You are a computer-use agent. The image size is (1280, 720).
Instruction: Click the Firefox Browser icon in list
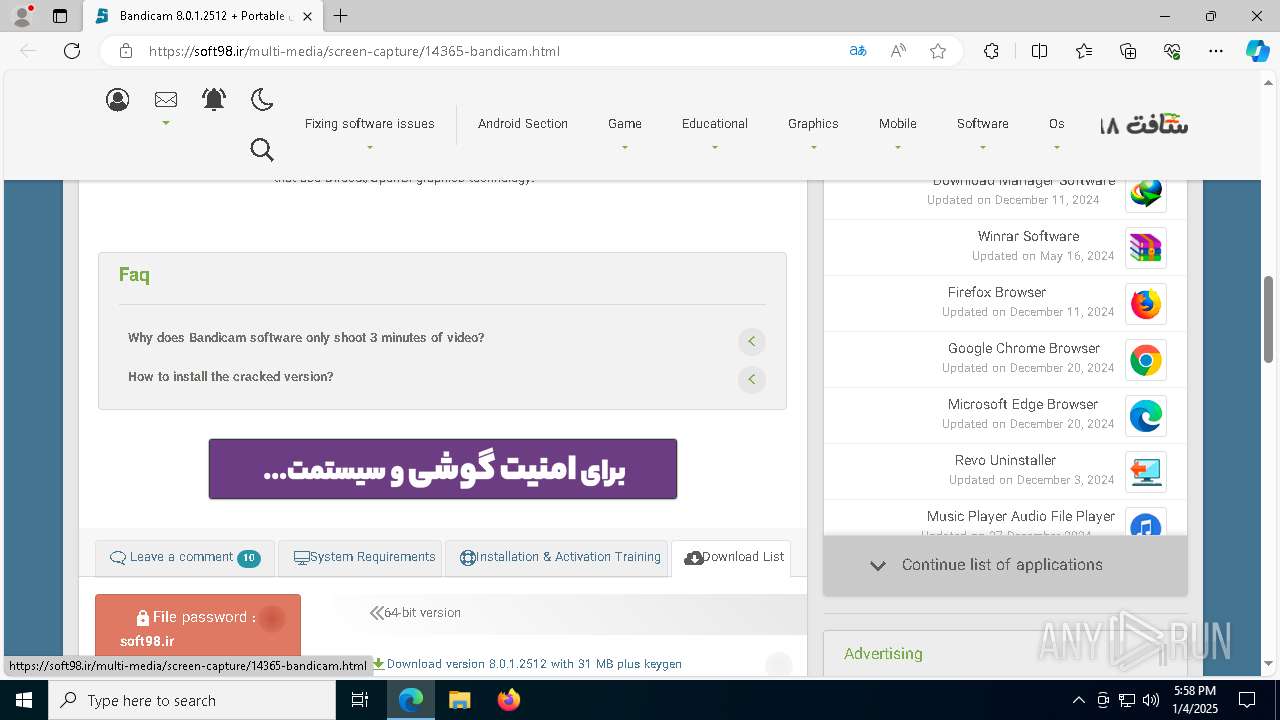[x=1146, y=304]
